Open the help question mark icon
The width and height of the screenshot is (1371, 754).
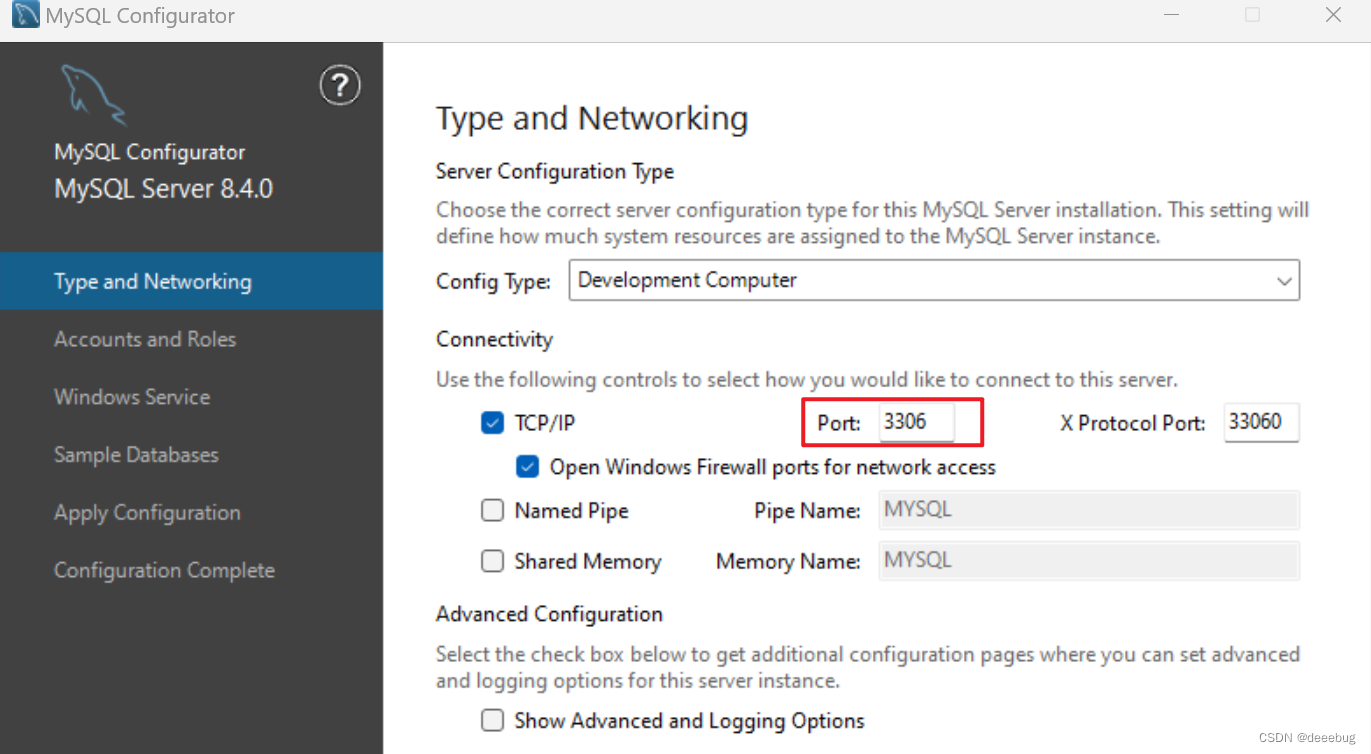[x=340, y=85]
